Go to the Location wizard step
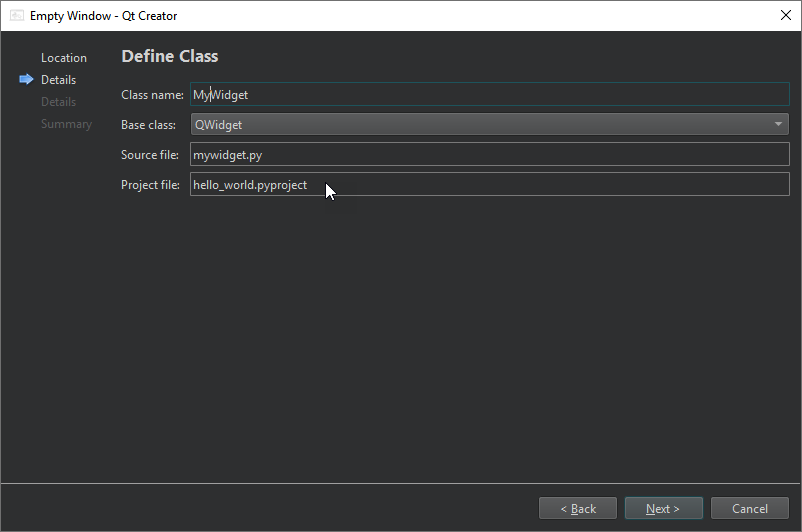Image resolution: width=802 pixels, height=532 pixels. [64, 58]
